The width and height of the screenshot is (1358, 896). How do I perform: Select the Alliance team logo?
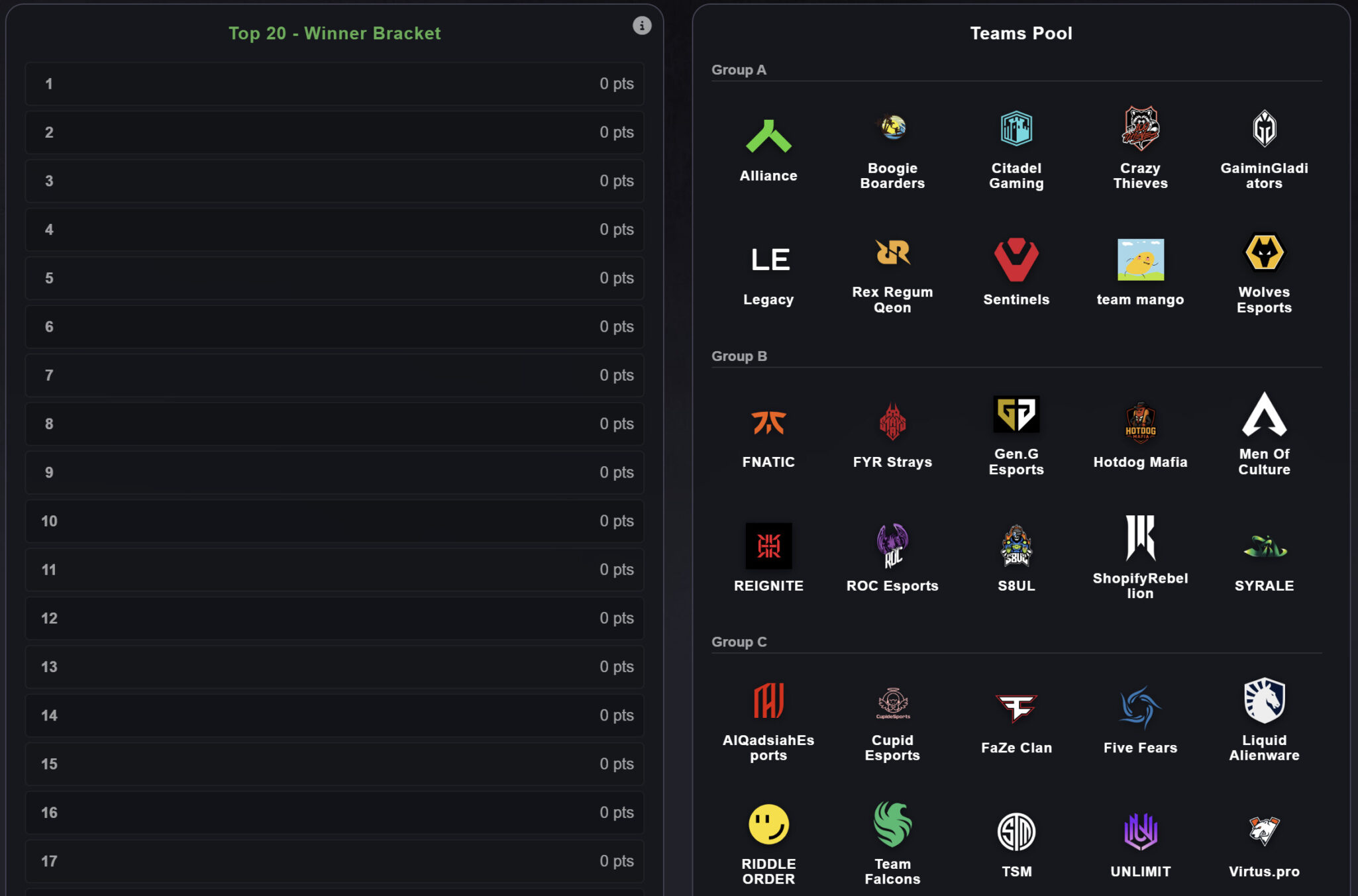tap(768, 136)
